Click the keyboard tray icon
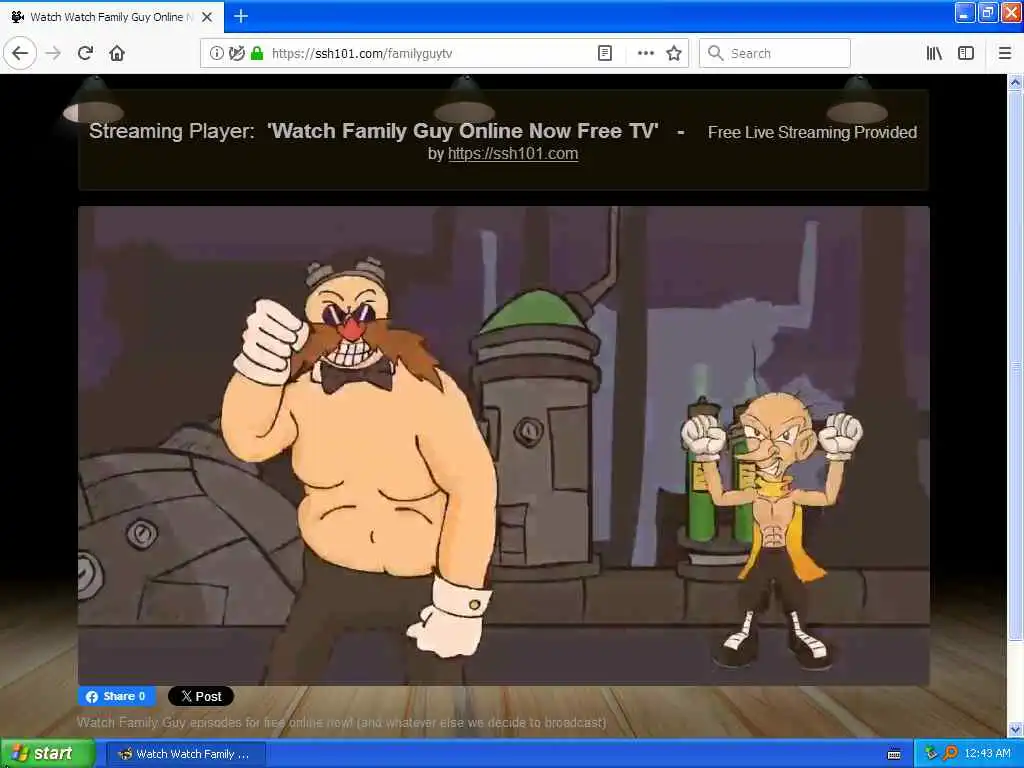The image size is (1024, 768). [x=894, y=754]
